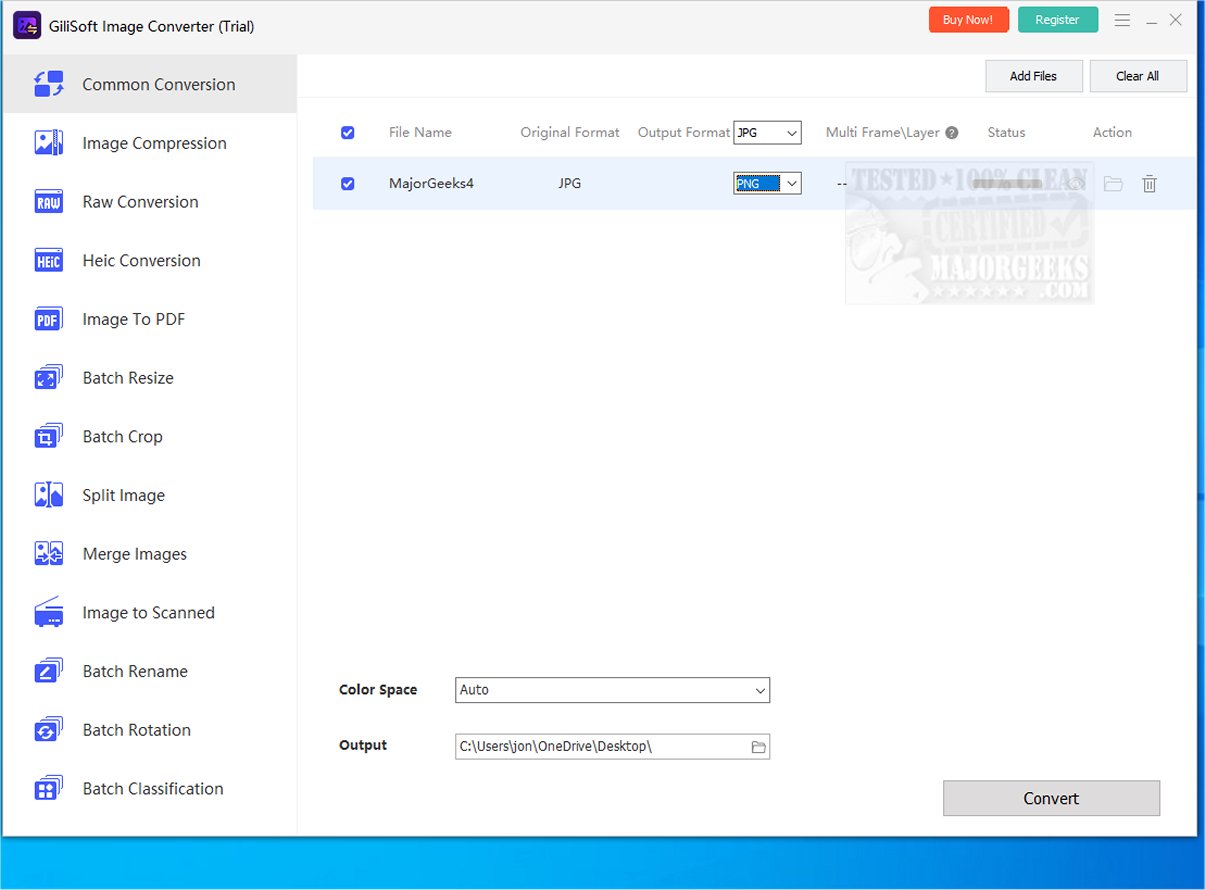
Task: Click the Original Format column header
Action: click(x=570, y=132)
